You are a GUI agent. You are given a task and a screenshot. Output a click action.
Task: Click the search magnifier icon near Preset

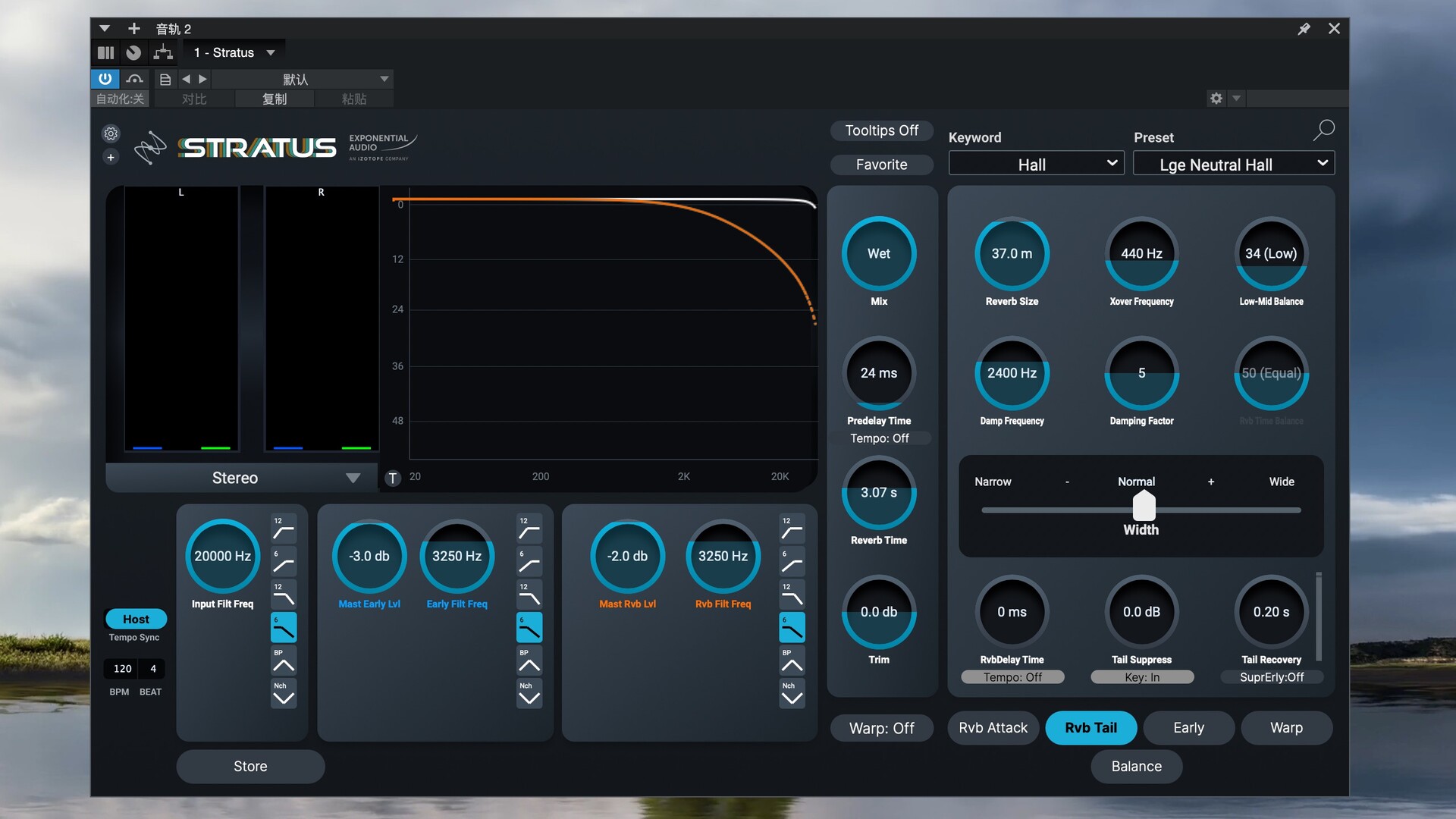pos(1323,130)
